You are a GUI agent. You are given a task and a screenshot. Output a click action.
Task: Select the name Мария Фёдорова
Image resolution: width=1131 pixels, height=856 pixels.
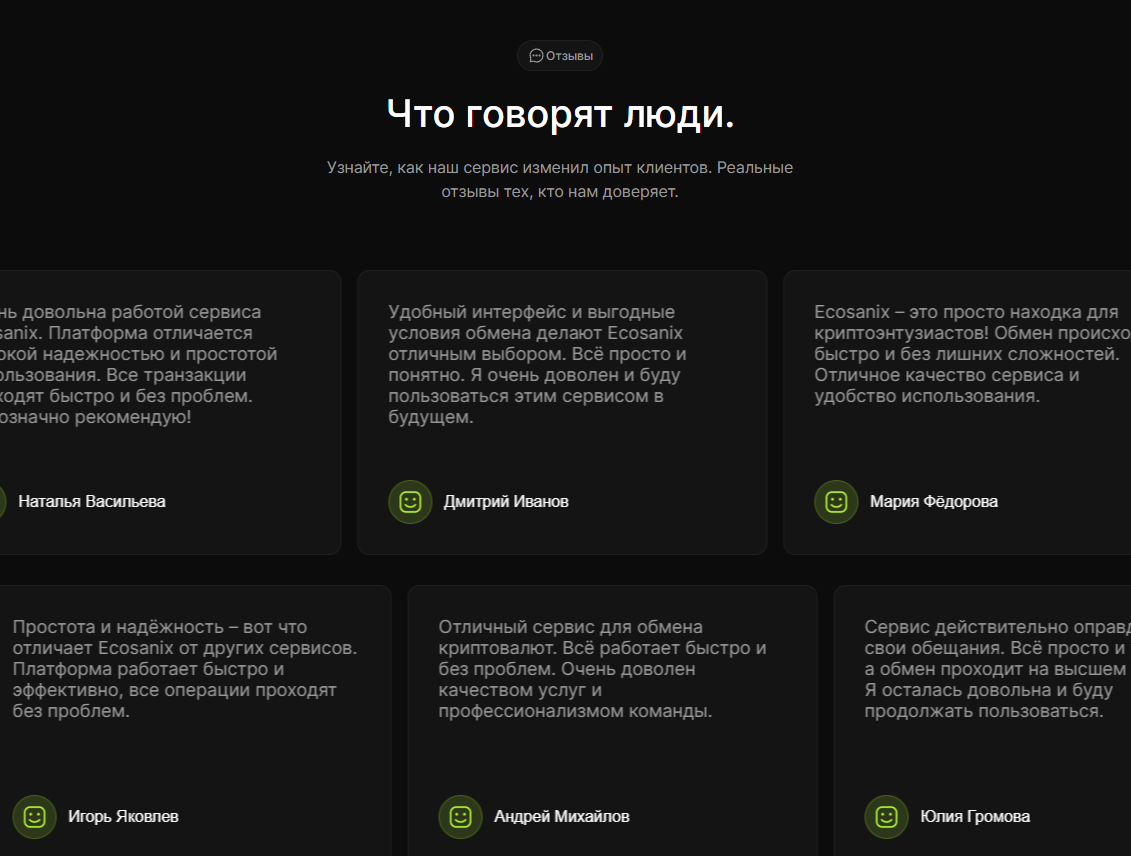point(933,502)
